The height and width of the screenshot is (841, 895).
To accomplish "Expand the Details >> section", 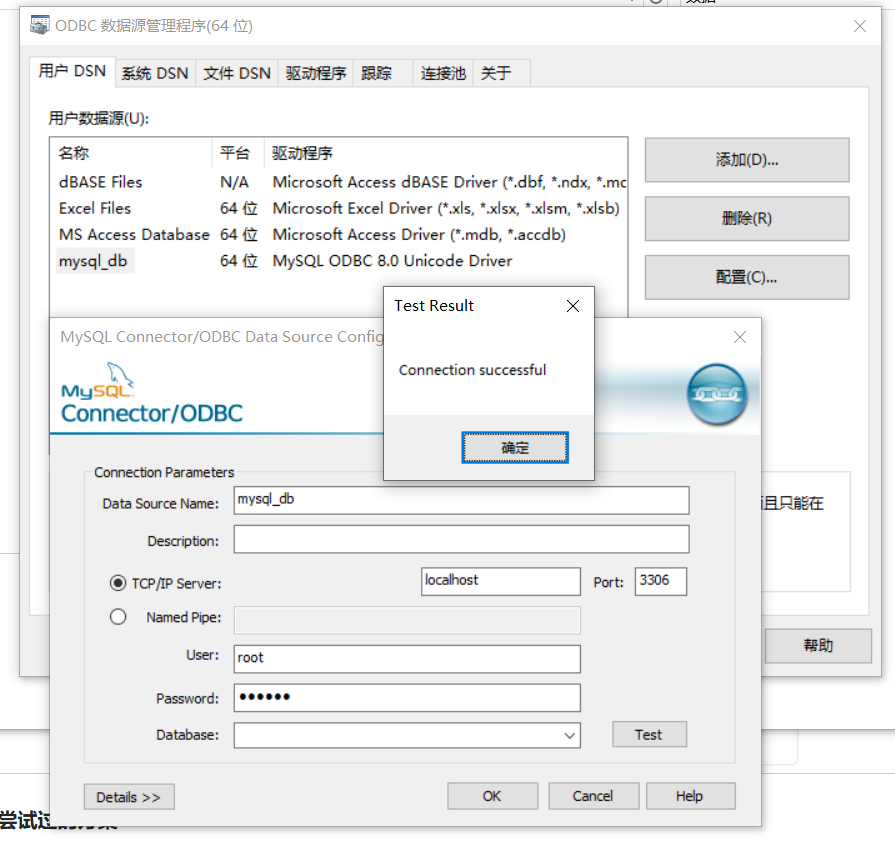I will click(129, 797).
